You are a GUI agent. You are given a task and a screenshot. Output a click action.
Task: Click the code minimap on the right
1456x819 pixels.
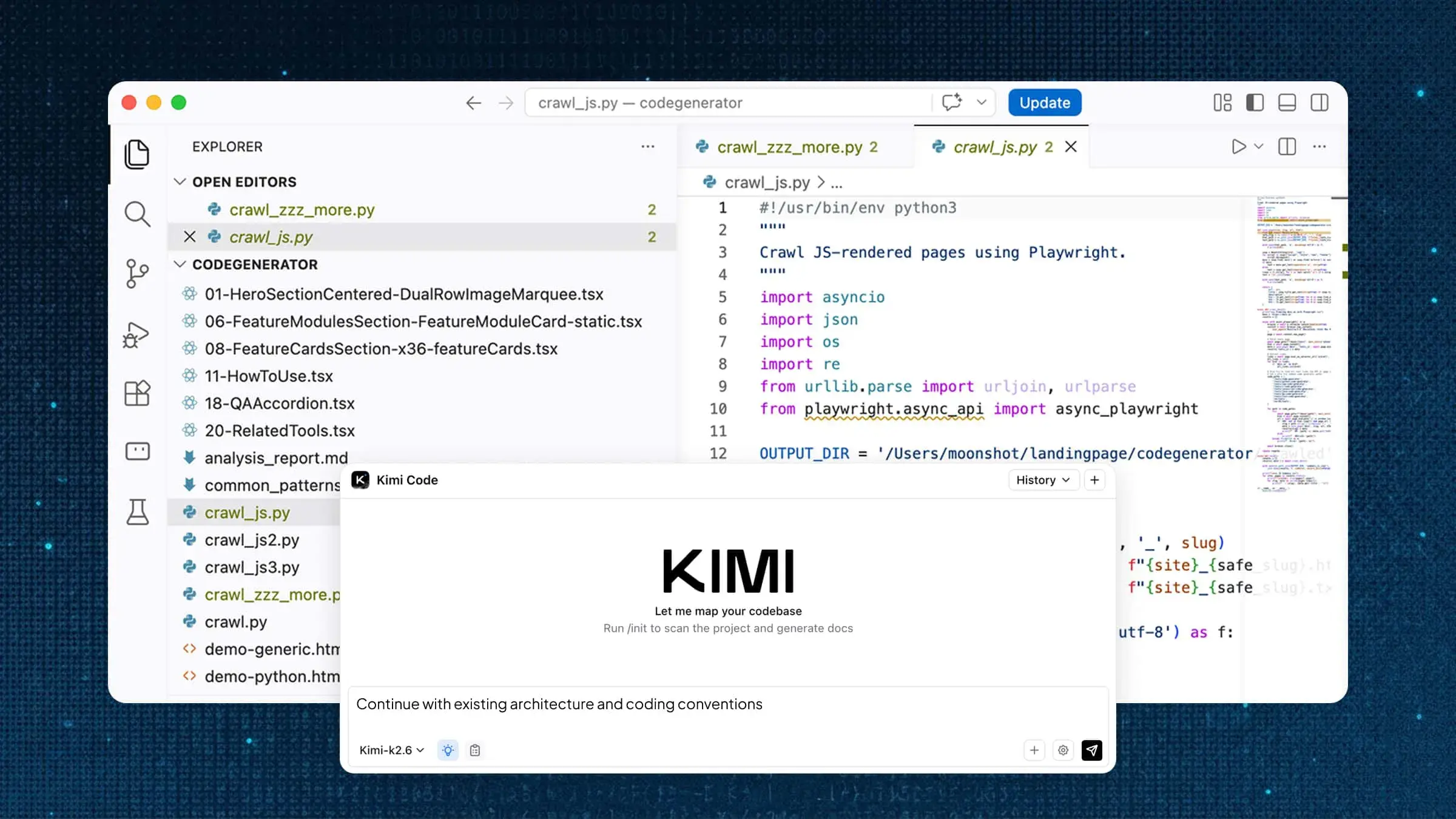click(x=1293, y=343)
